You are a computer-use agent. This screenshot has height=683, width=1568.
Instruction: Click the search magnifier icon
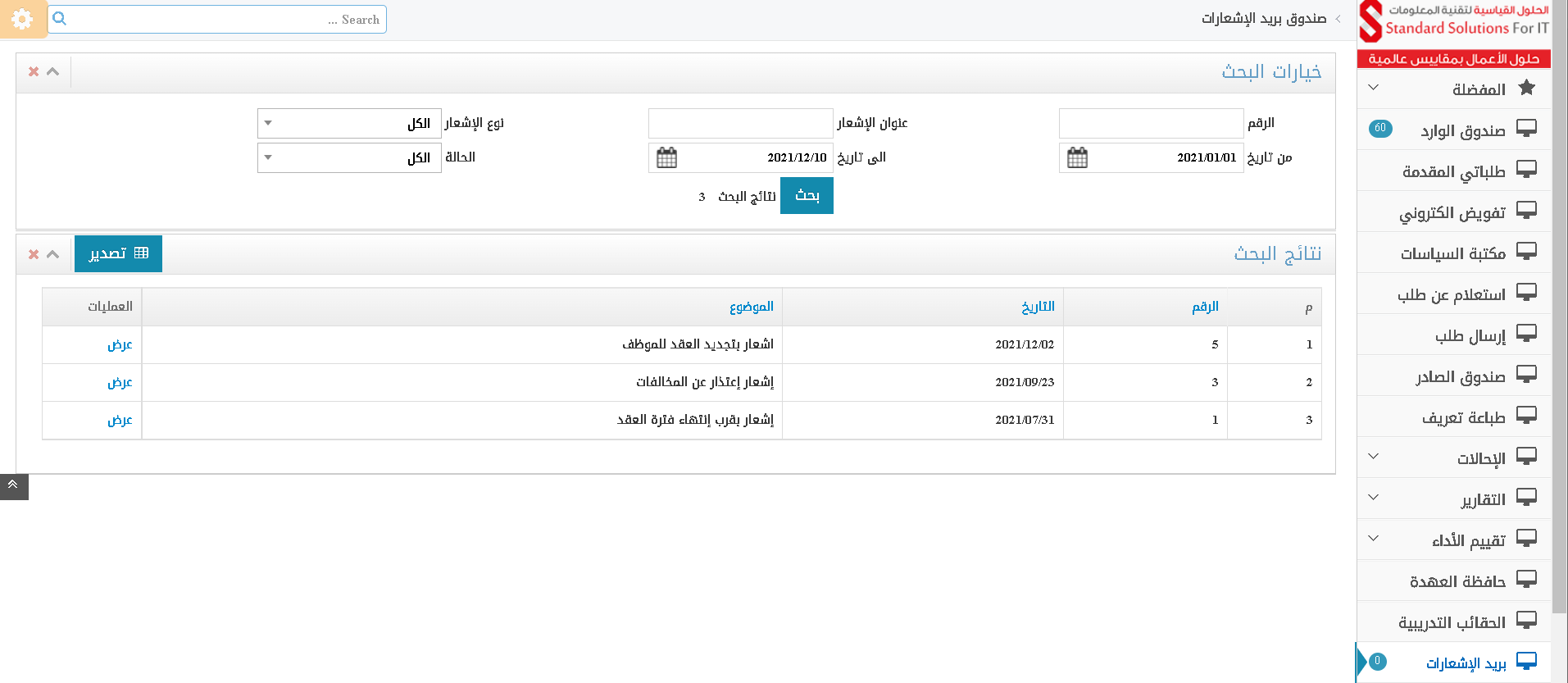[60, 19]
